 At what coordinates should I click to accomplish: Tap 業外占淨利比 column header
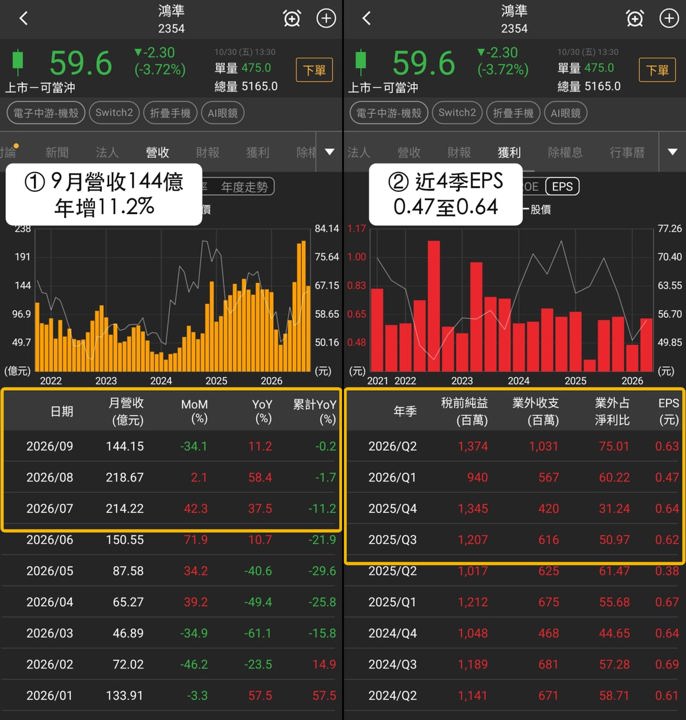pyautogui.click(x=613, y=411)
